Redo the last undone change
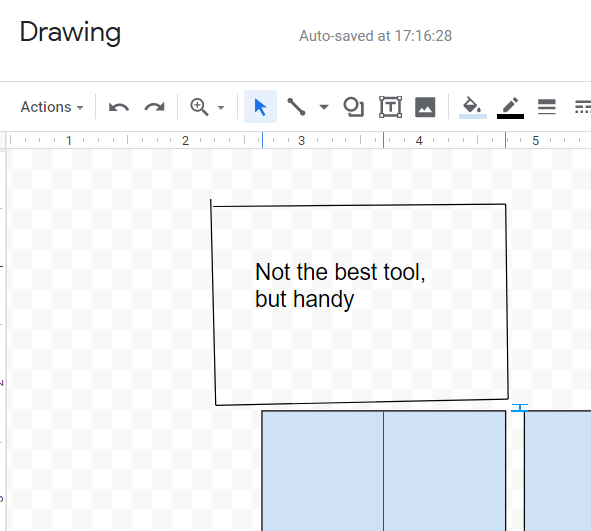 point(155,107)
